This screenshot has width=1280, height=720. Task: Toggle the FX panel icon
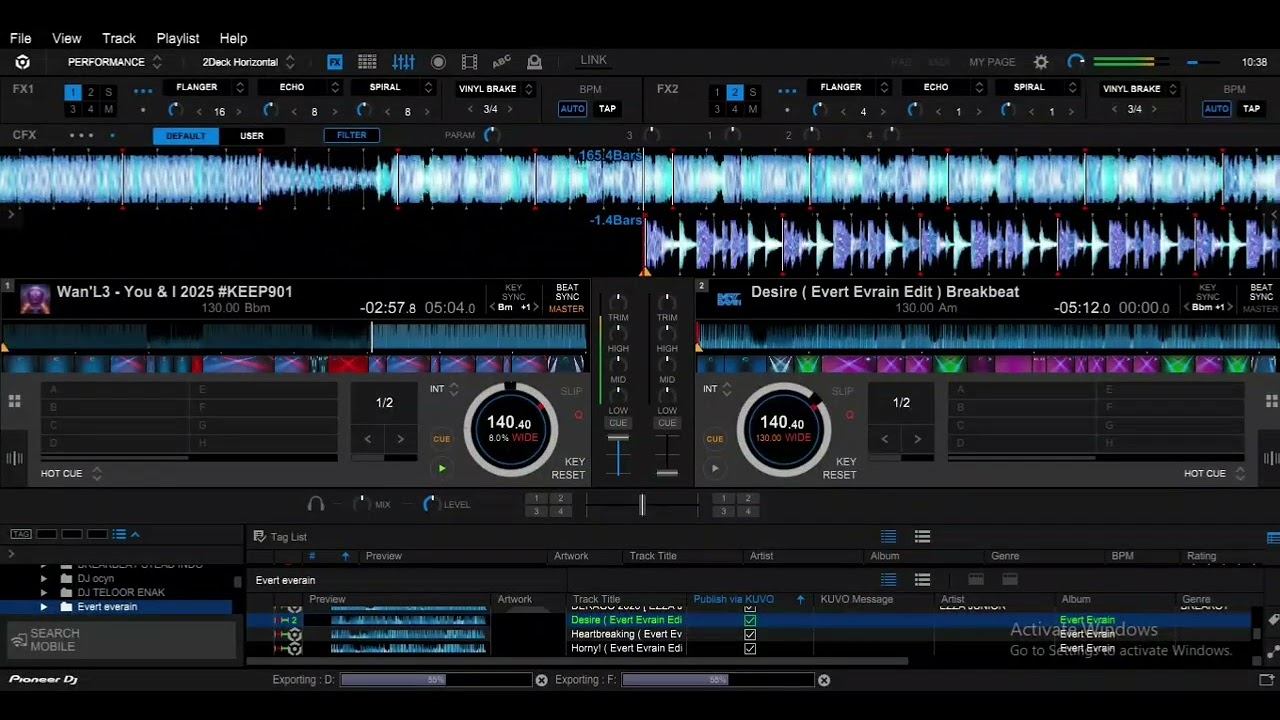click(335, 62)
